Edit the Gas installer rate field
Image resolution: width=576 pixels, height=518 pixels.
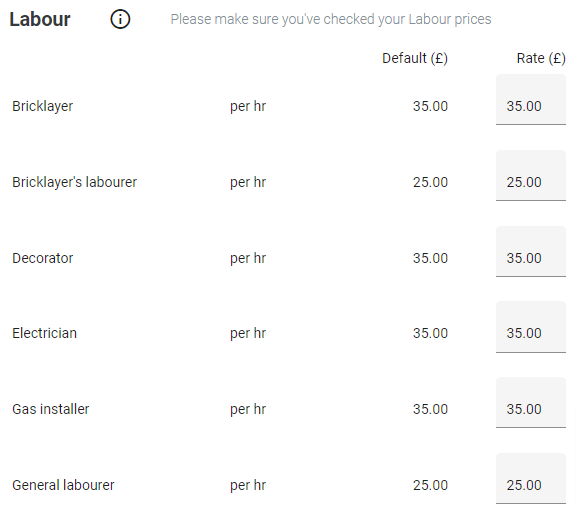pos(531,403)
